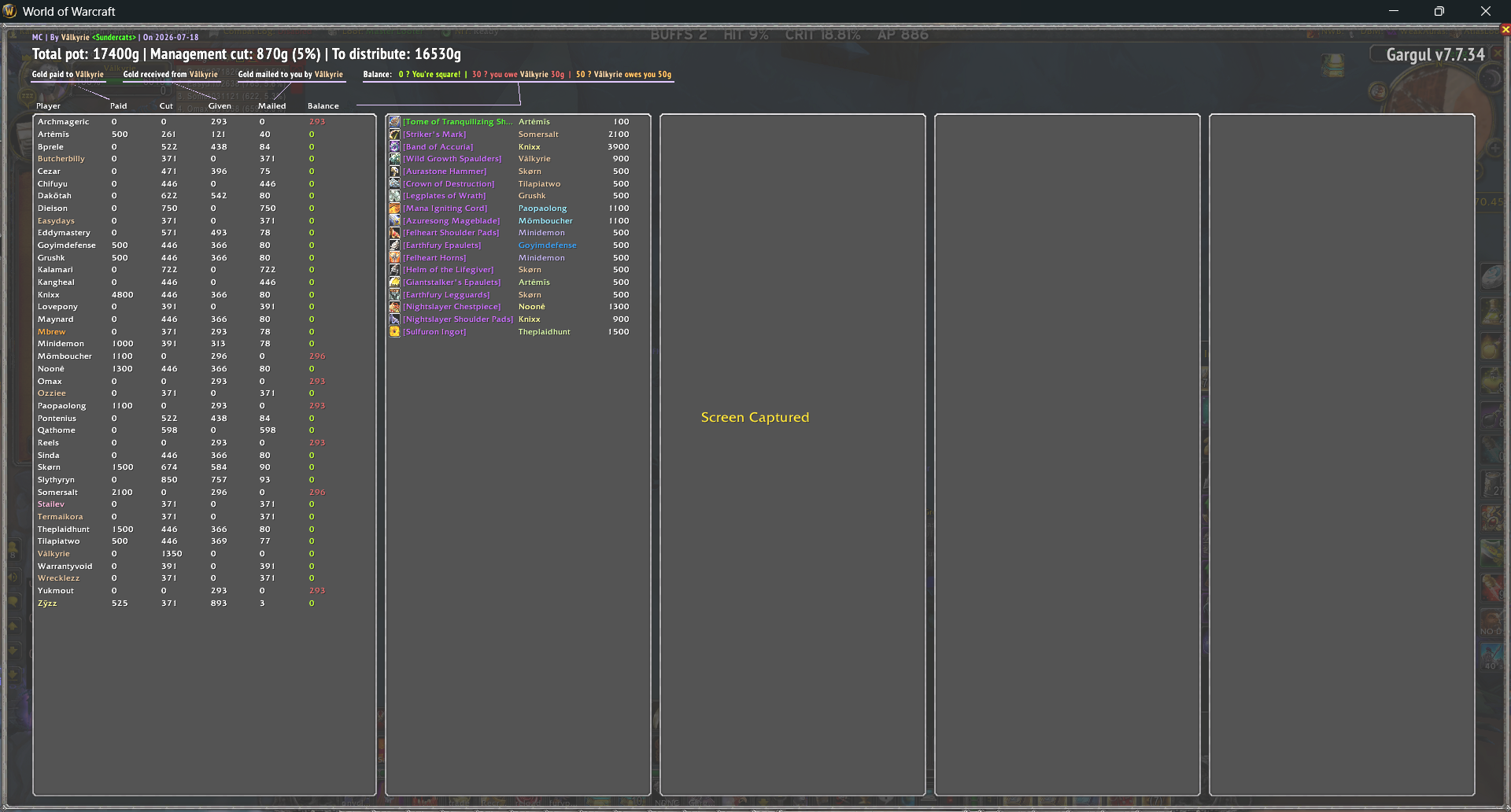1511x812 pixels.
Task: Click the Legplates of Wrath icon
Action: coord(394,196)
